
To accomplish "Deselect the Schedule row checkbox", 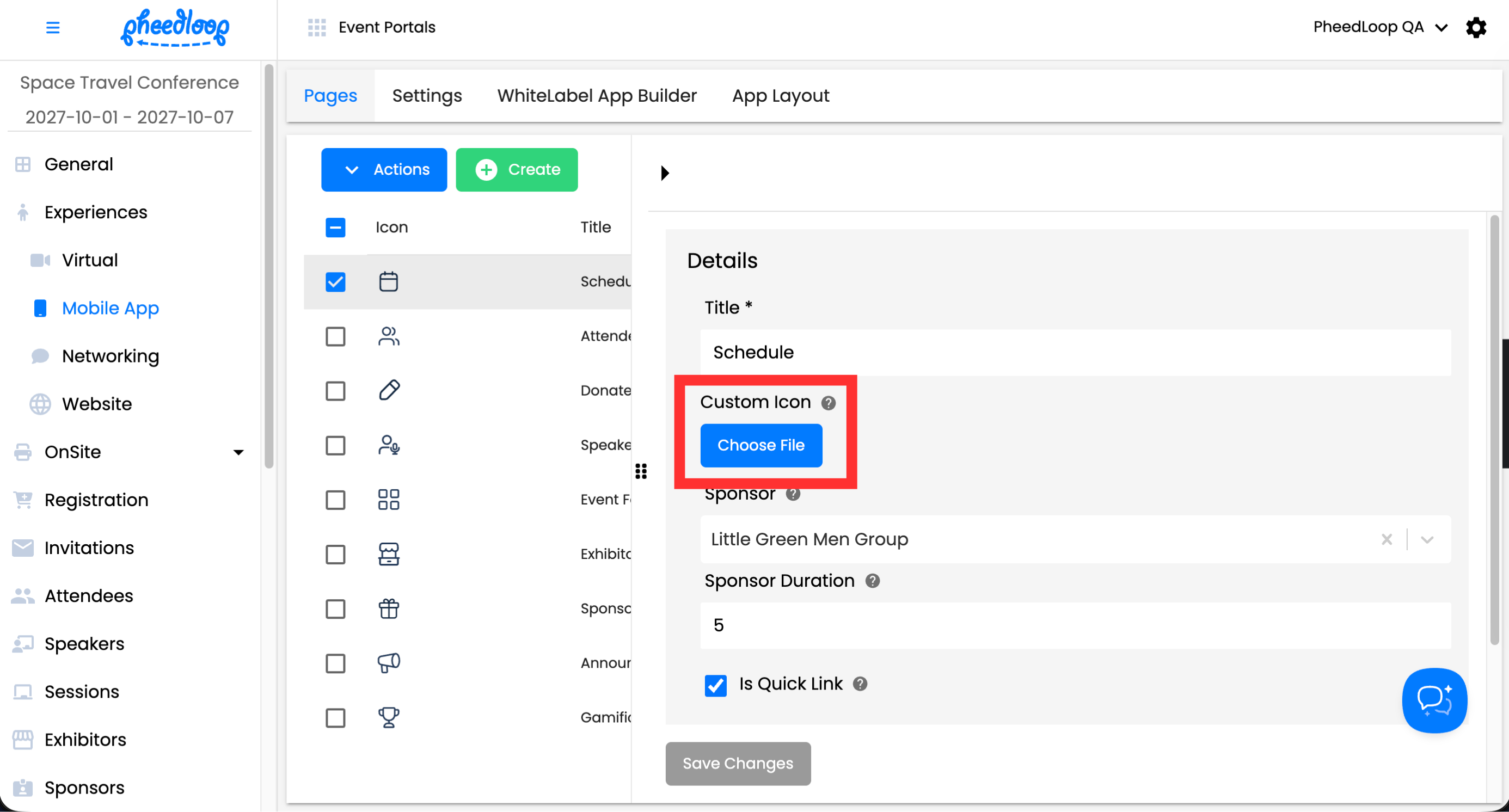I will click(335, 281).
